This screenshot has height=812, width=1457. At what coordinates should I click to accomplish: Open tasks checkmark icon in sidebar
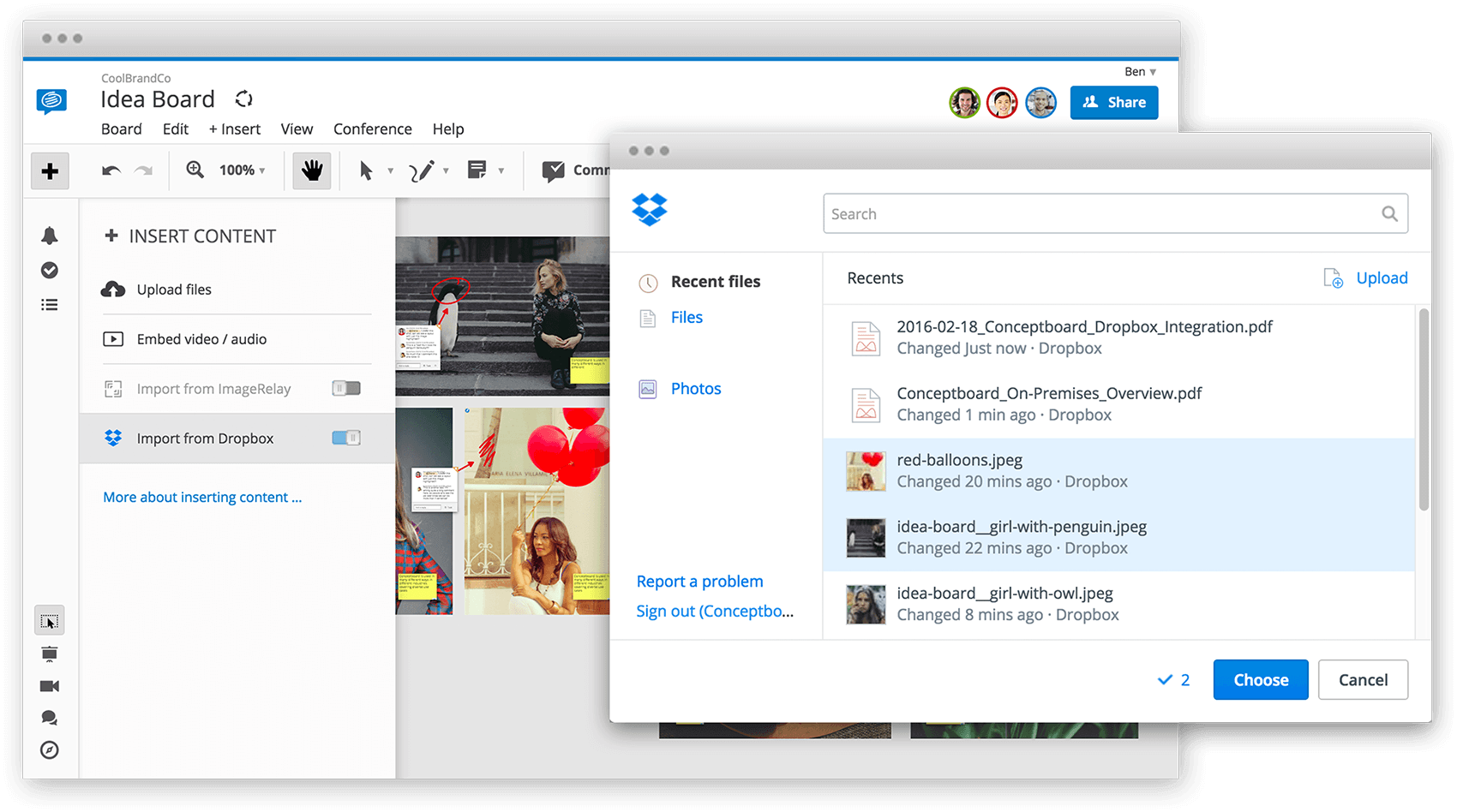(x=50, y=271)
